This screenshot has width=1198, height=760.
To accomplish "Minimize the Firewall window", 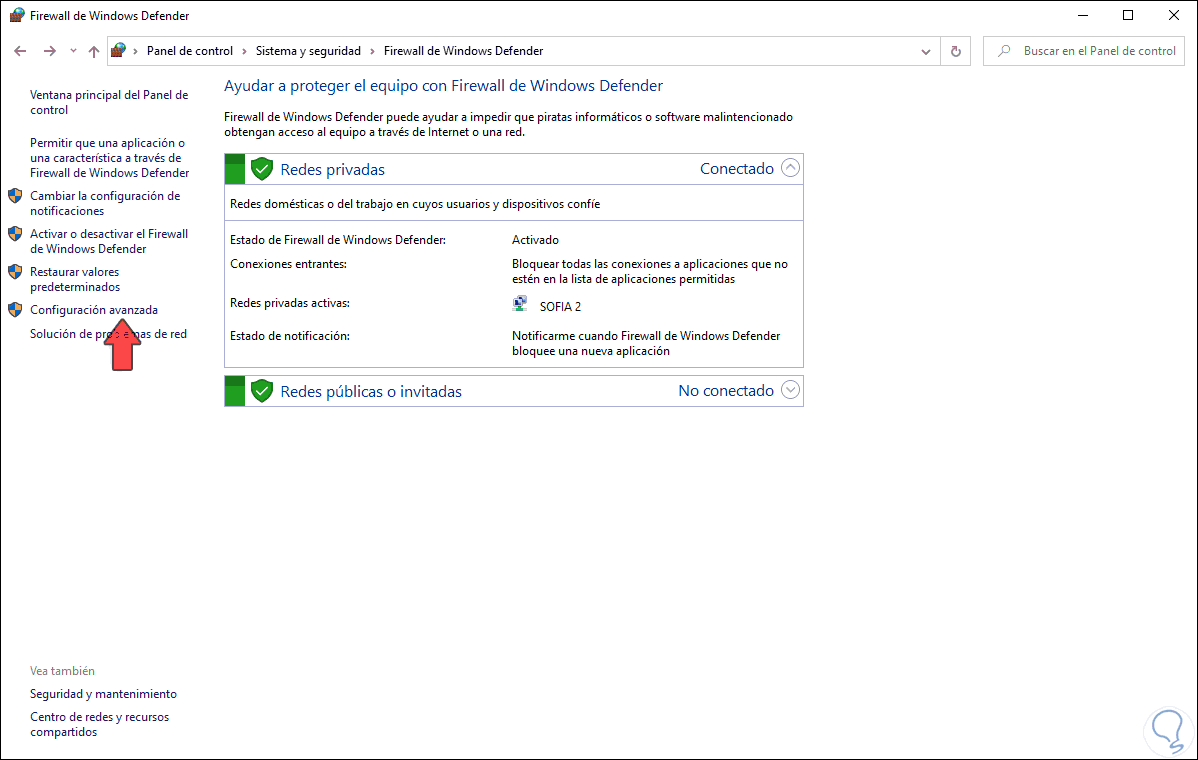I will coord(1083,15).
